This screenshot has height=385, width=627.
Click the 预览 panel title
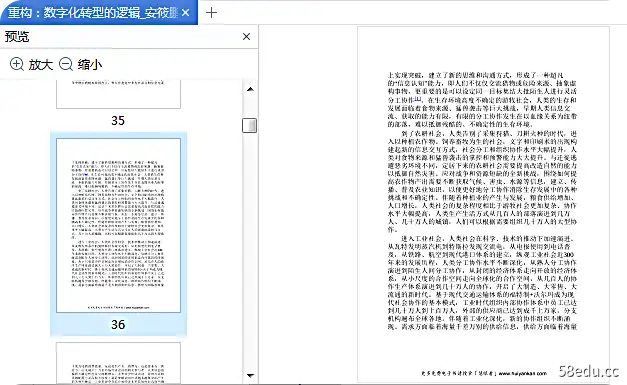(x=17, y=37)
